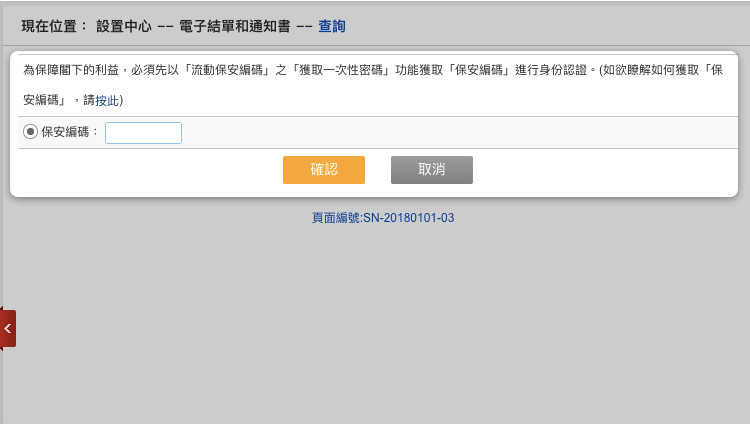Screen dimensions: 750x425
Task: Click the 保安編碼 label beside the radio
Action: point(68,132)
